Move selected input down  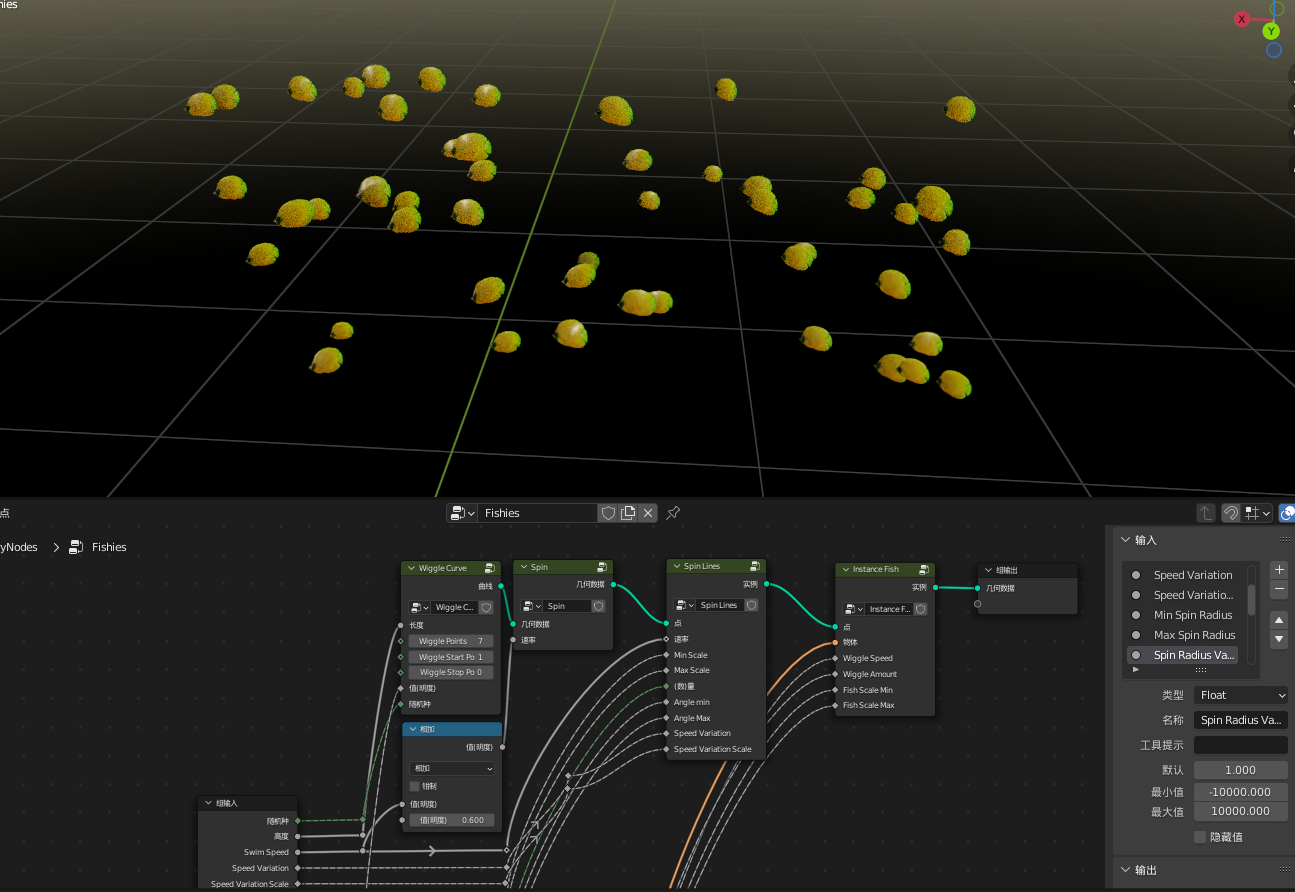[1279, 640]
